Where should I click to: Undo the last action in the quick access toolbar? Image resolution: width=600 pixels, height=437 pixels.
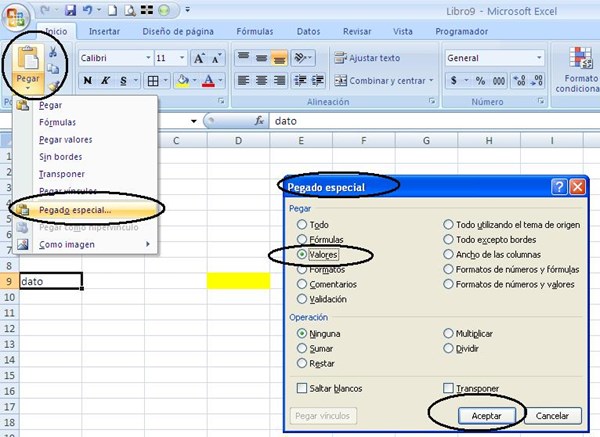(x=87, y=10)
